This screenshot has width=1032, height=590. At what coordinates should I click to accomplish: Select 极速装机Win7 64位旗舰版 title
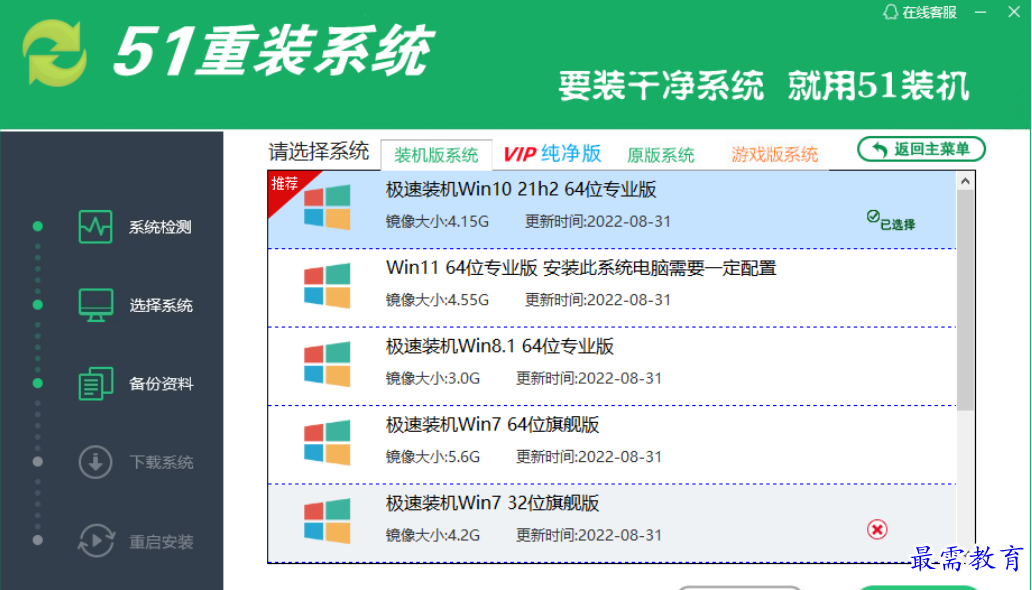492,425
